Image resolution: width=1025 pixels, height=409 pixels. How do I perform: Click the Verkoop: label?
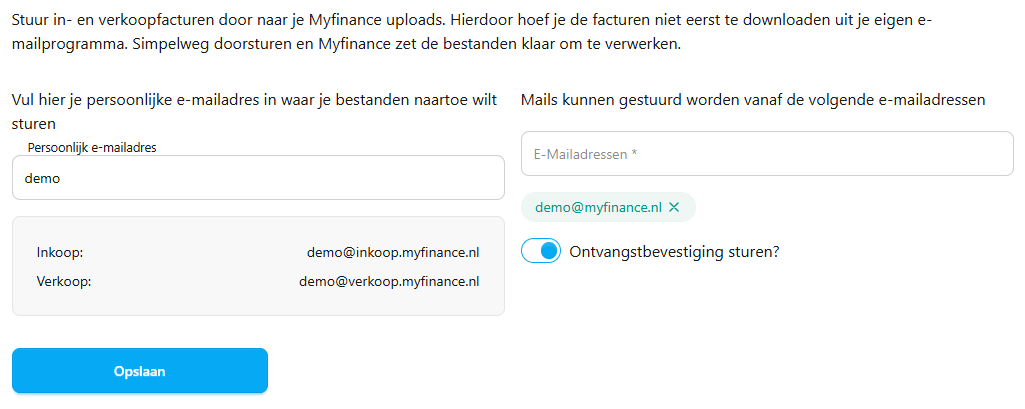click(x=63, y=282)
